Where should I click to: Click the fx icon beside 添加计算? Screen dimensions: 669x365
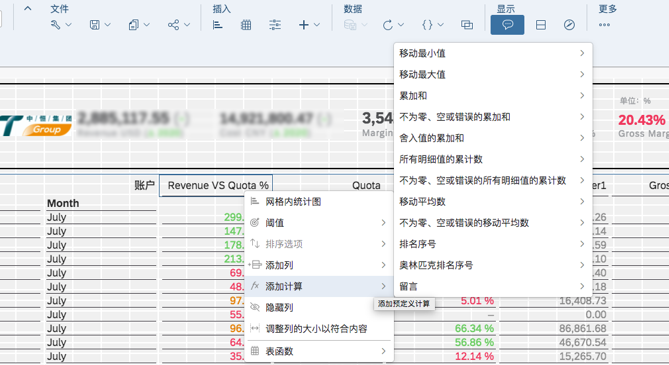tap(255, 286)
